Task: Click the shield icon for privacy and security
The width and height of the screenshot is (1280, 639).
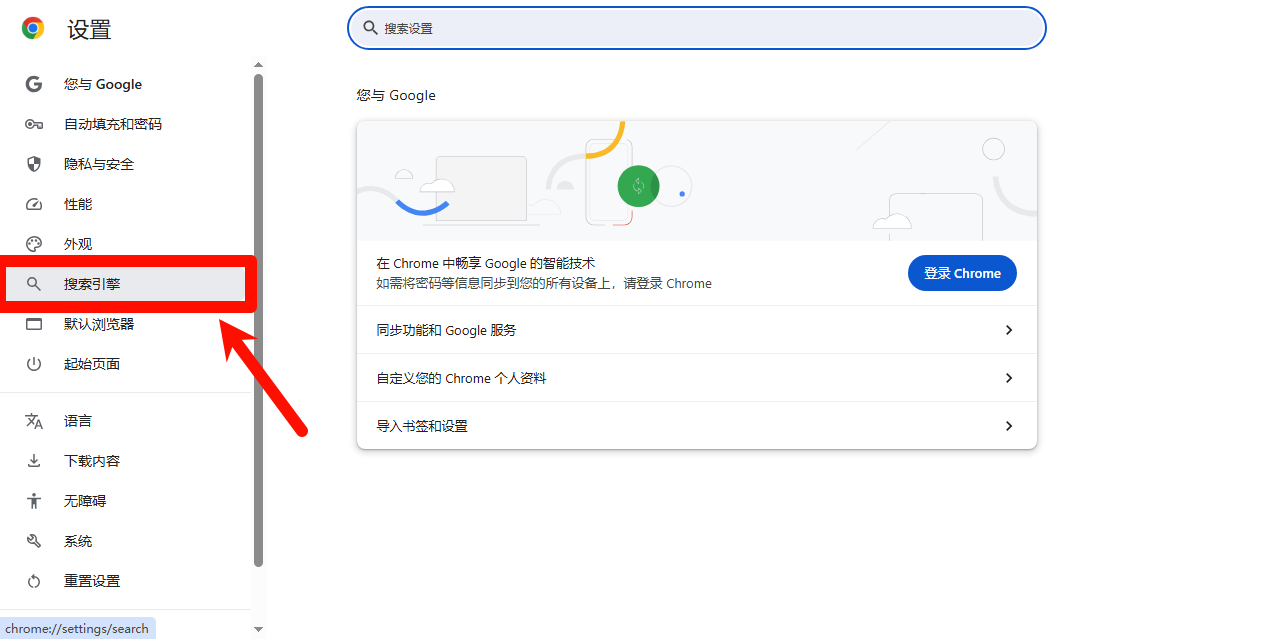Action: [x=34, y=164]
